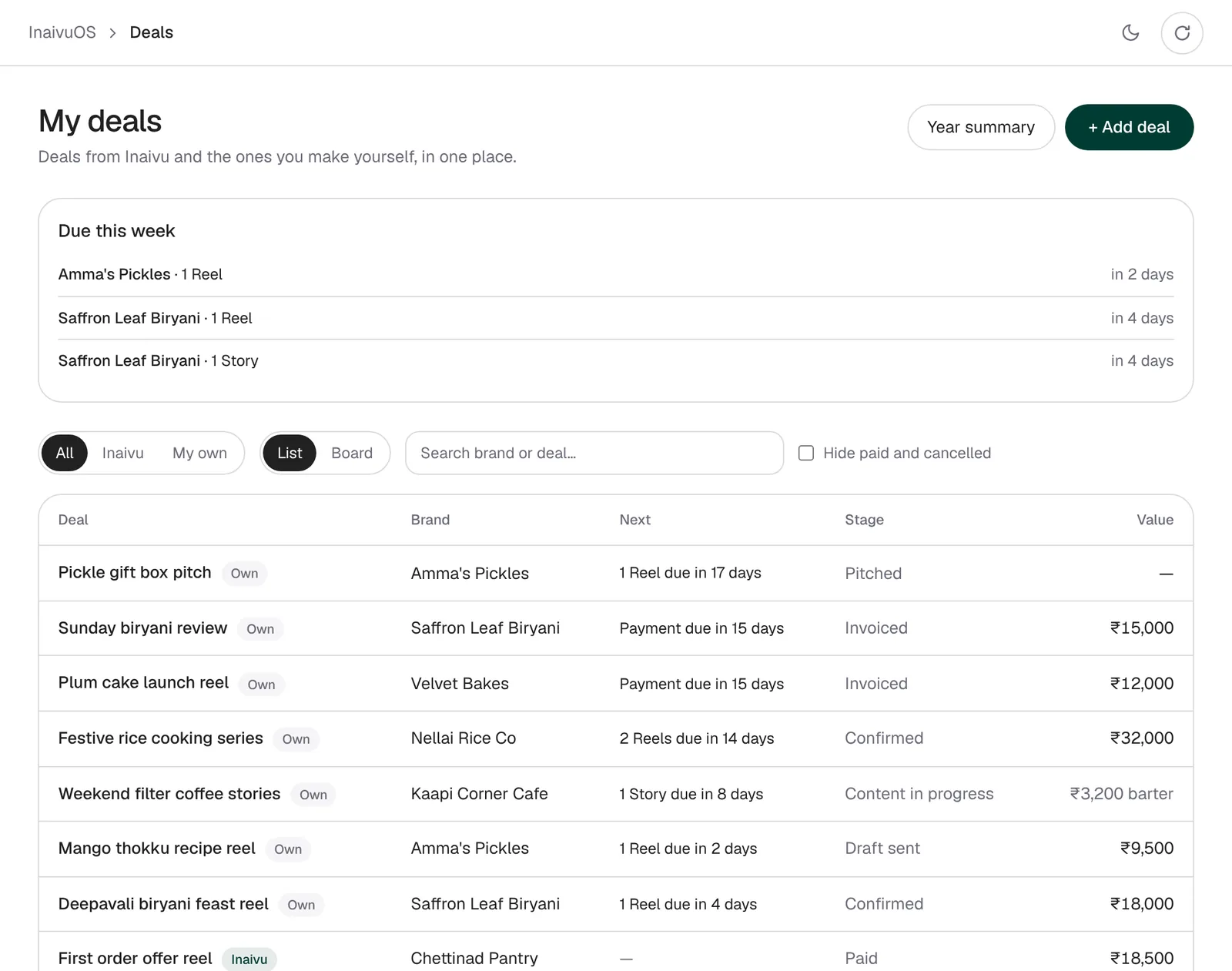Click Velvet Bakes brand cell
Viewport: 1232px width, 971px height.
[x=460, y=683]
